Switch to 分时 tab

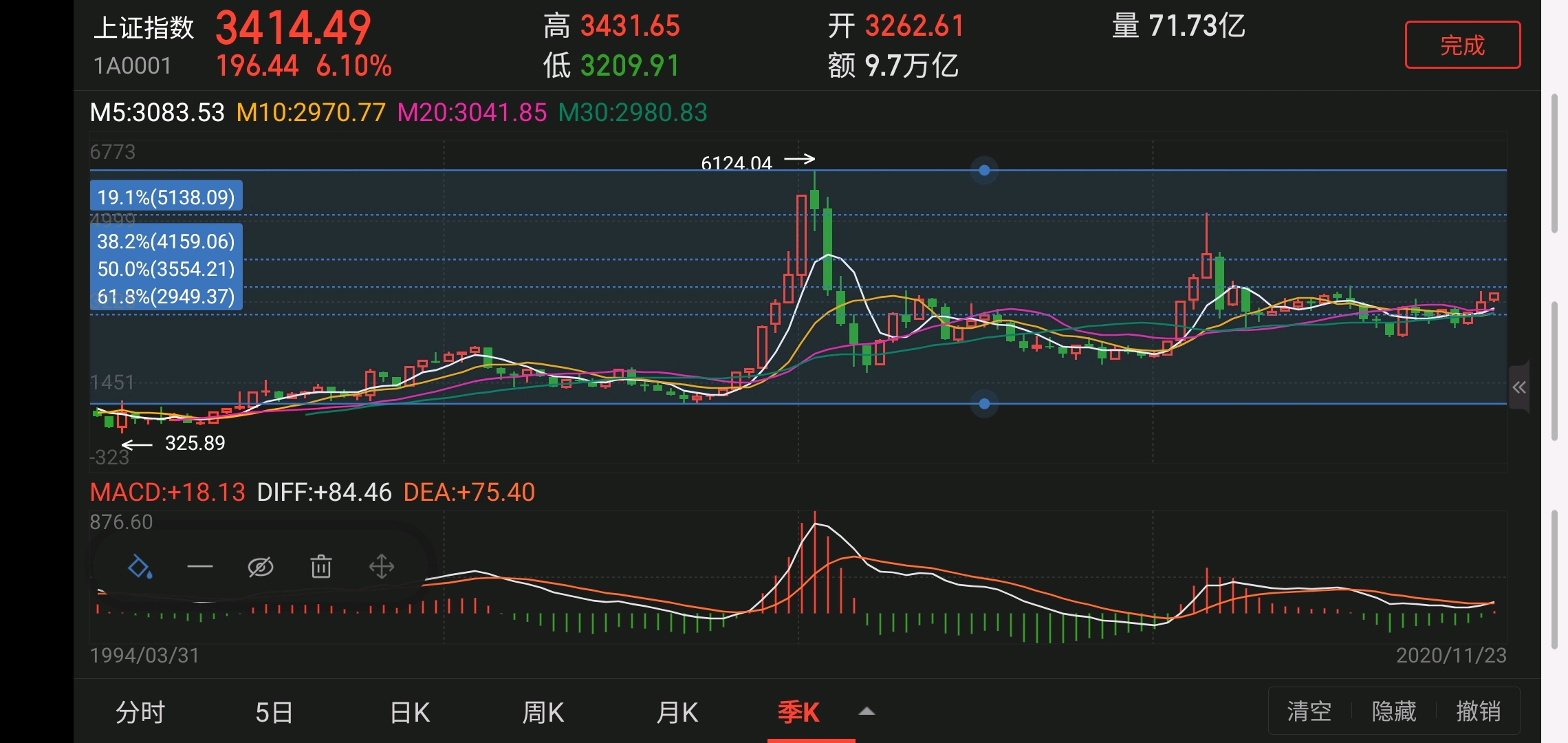coord(140,712)
